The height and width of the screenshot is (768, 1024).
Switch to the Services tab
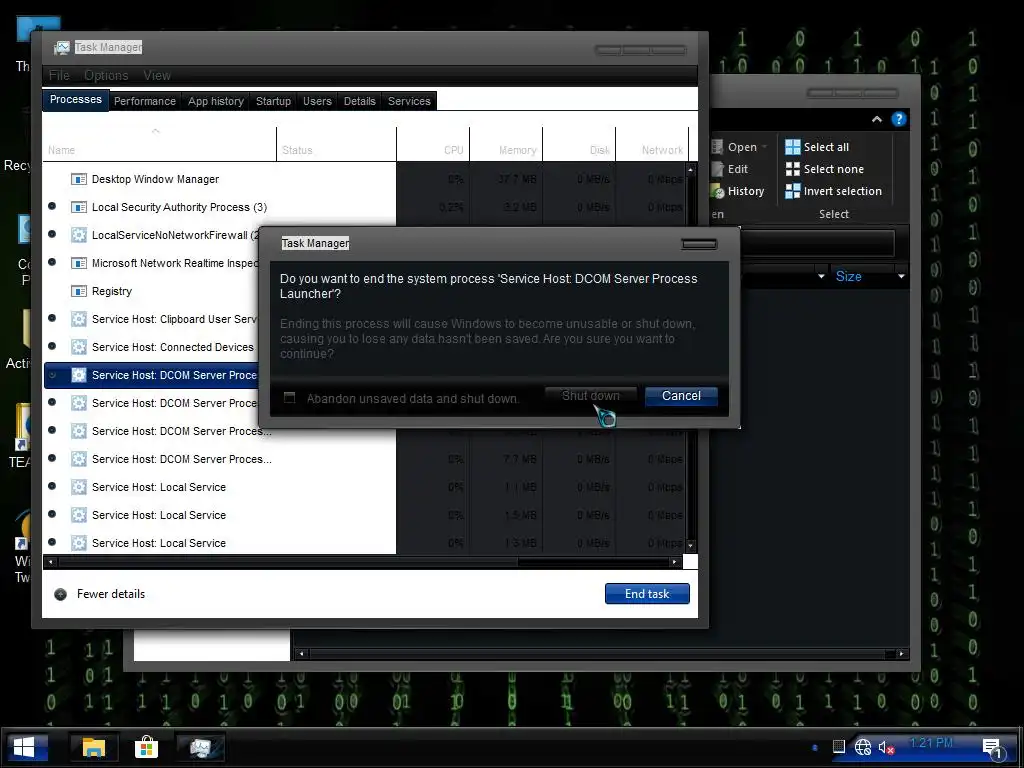coord(409,101)
